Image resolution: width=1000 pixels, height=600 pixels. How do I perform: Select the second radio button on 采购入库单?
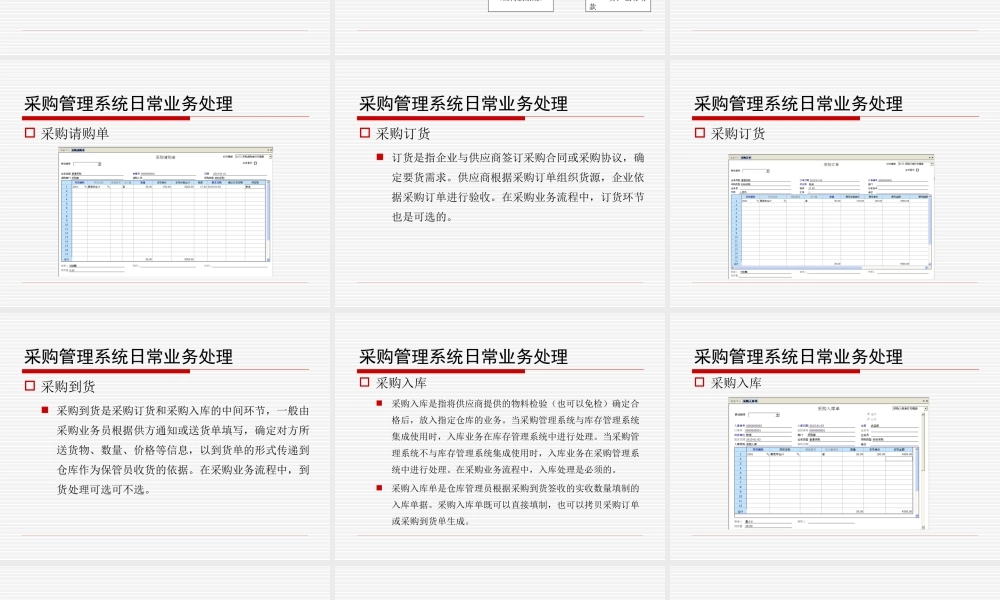point(867,419)
